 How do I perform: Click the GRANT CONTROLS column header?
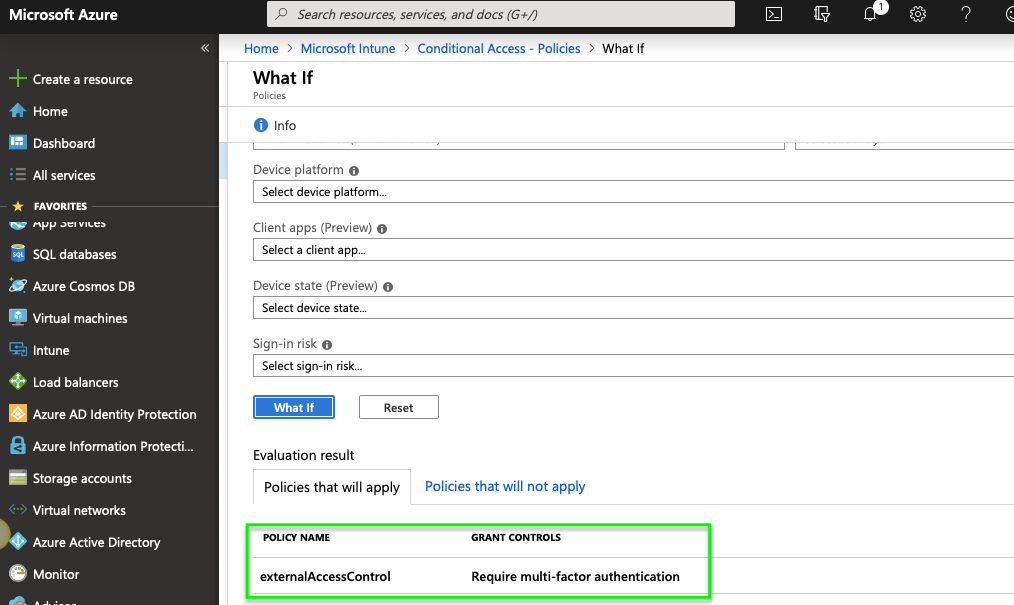click(515, 537)
